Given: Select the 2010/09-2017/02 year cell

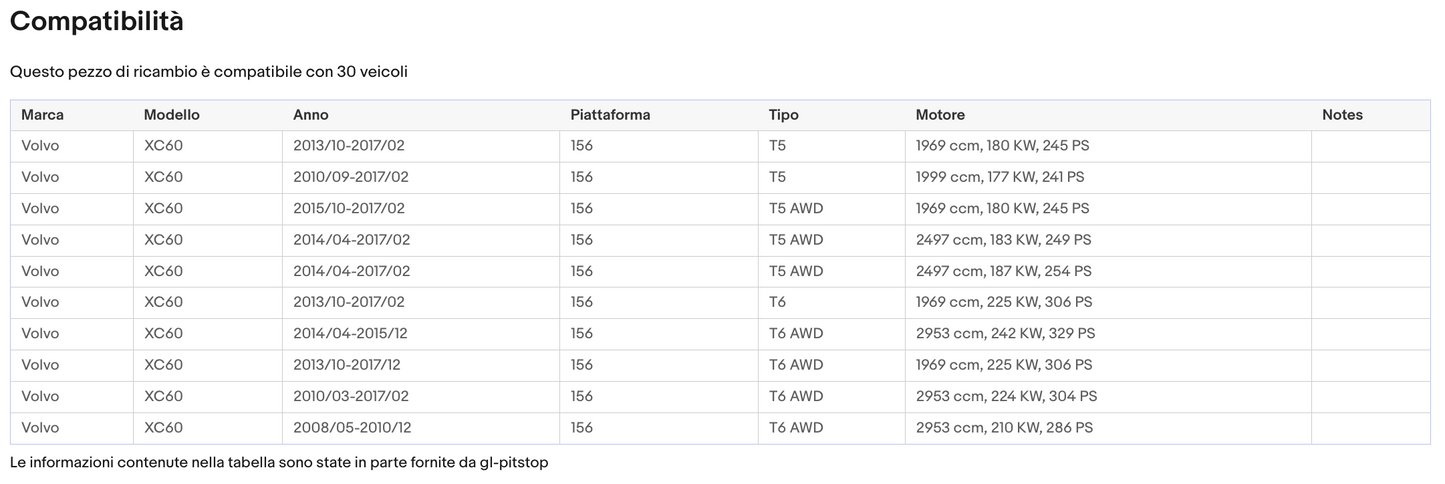Looking at the screenshot, I should click(x=350, y=177).
